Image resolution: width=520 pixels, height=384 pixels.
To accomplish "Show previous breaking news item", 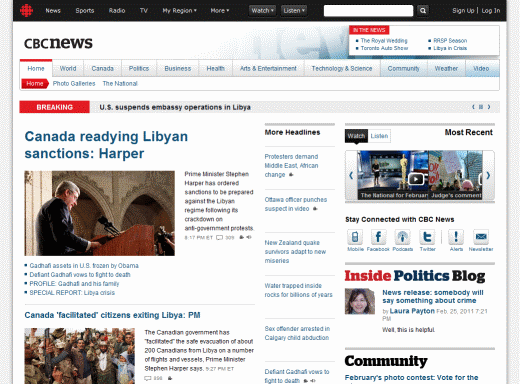I will point(473,107).
